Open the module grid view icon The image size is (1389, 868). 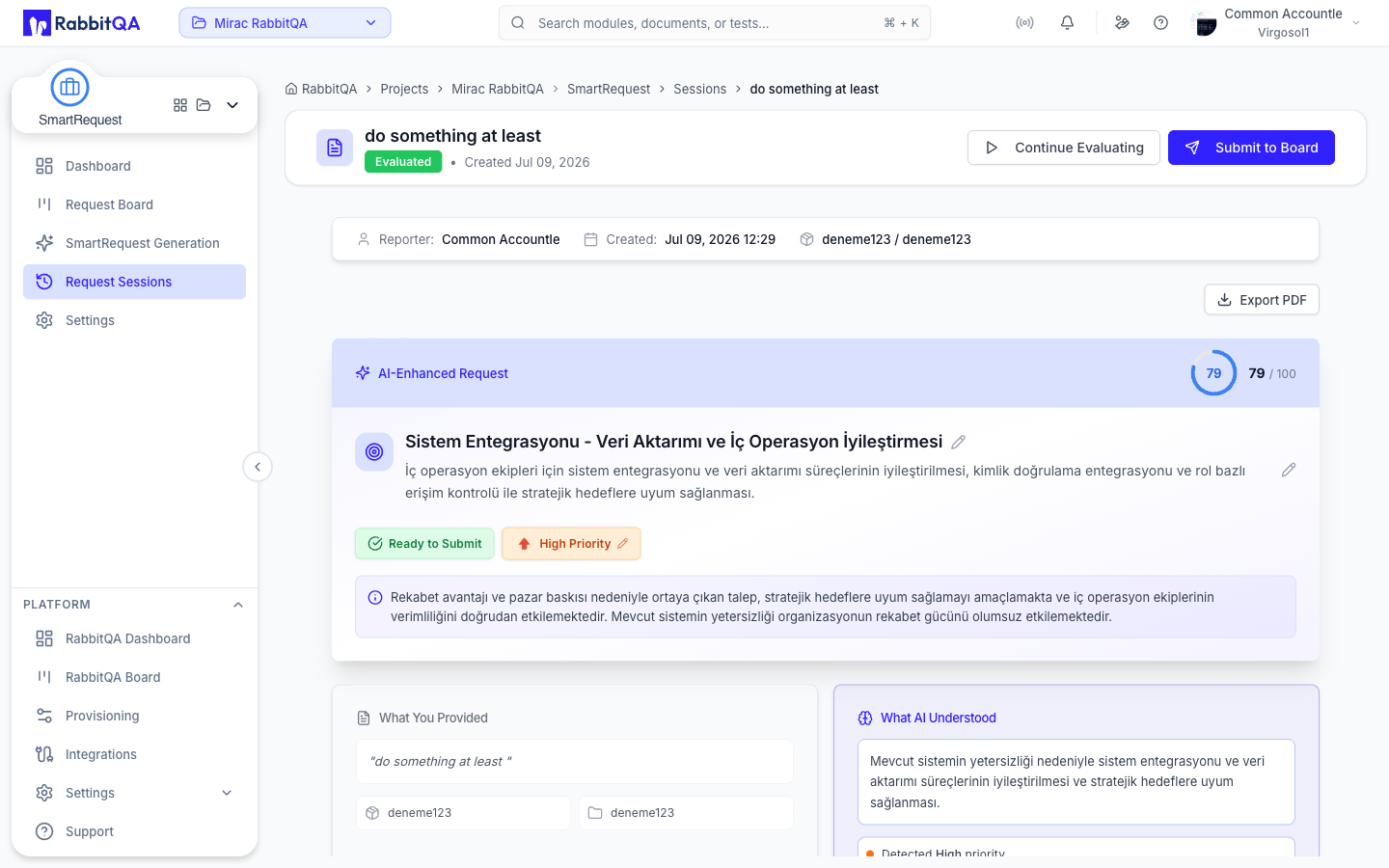(180, 105)
